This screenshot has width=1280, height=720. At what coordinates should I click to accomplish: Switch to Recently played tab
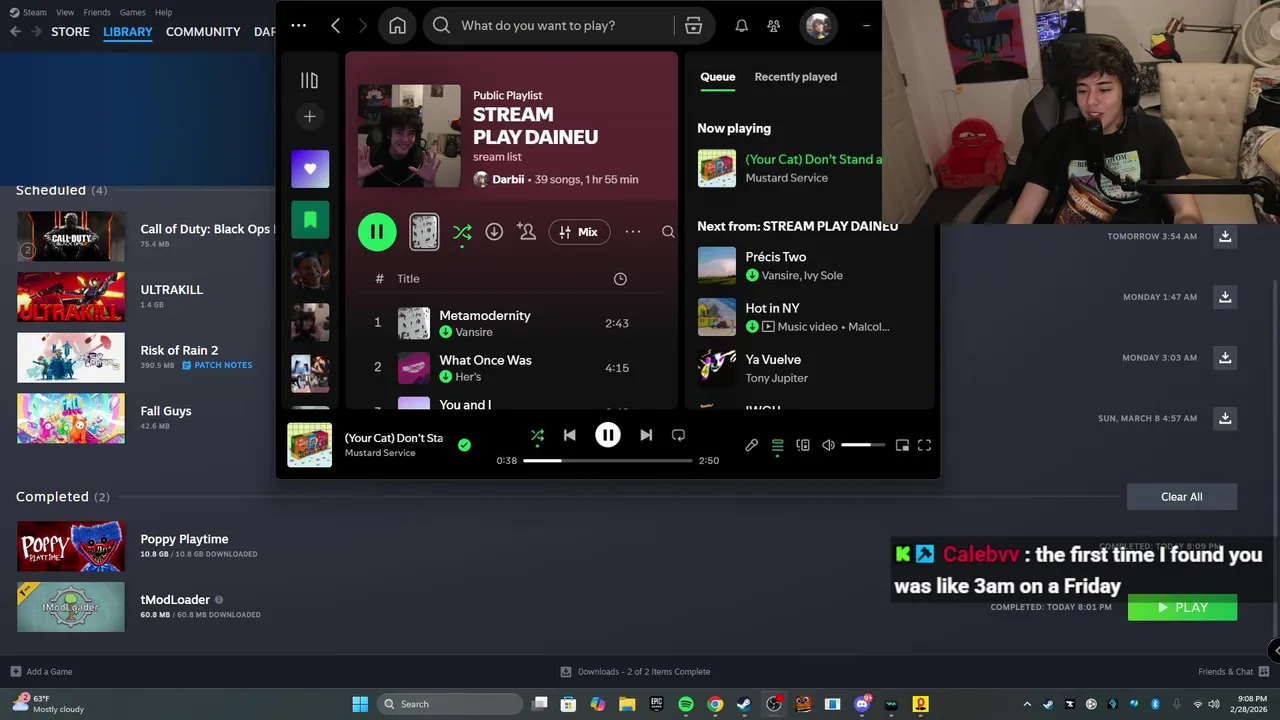tap(795, 77)
